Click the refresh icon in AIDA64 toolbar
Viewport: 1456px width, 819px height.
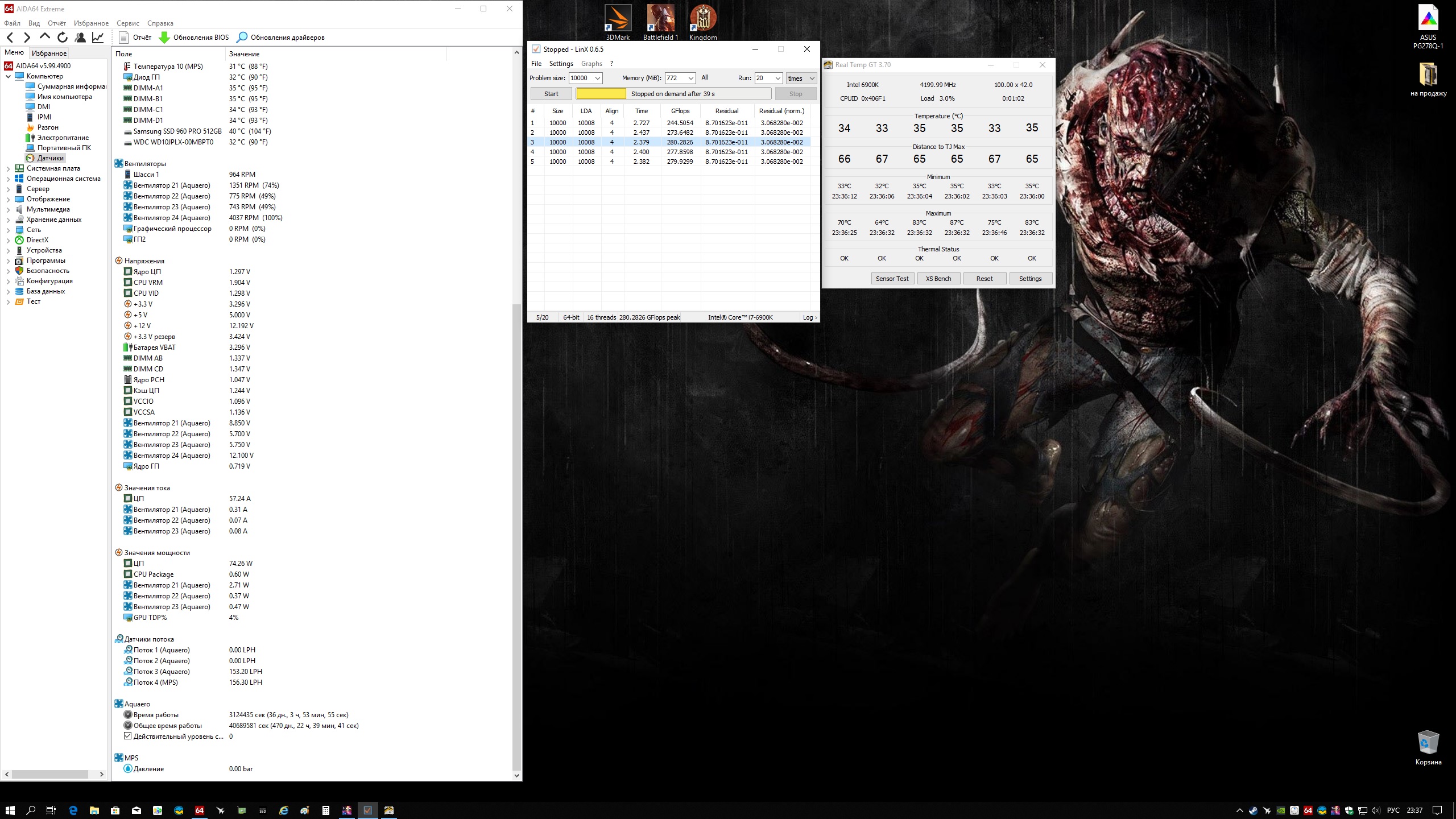pos(63,38)
